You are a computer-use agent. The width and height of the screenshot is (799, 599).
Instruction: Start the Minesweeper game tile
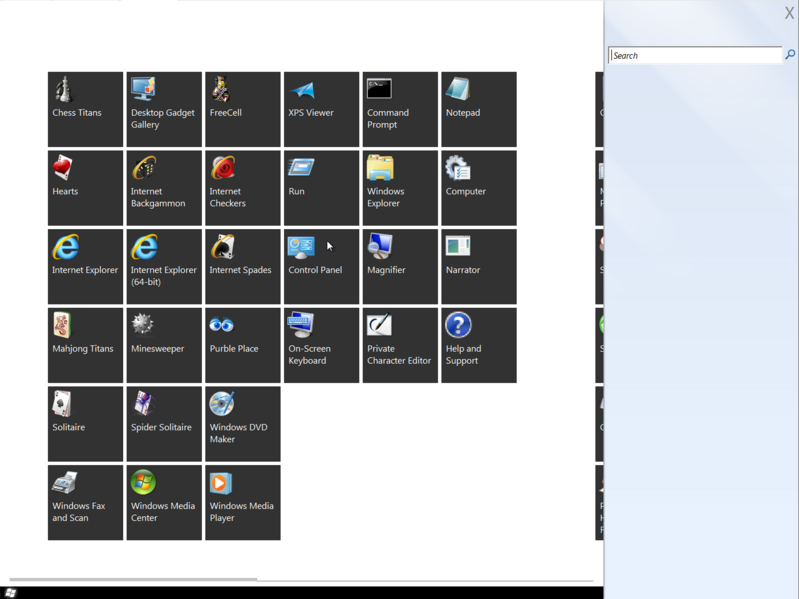coord(164,345)
